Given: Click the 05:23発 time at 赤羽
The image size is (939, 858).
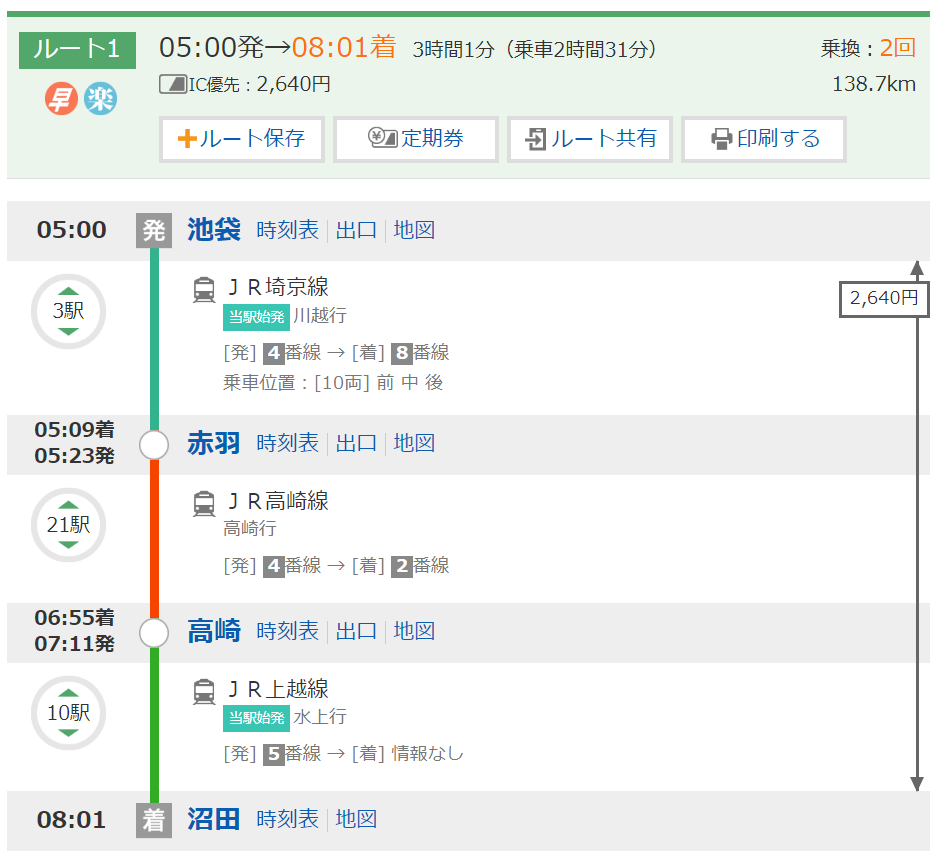Looking at the screenshot, I should point(74,456).
